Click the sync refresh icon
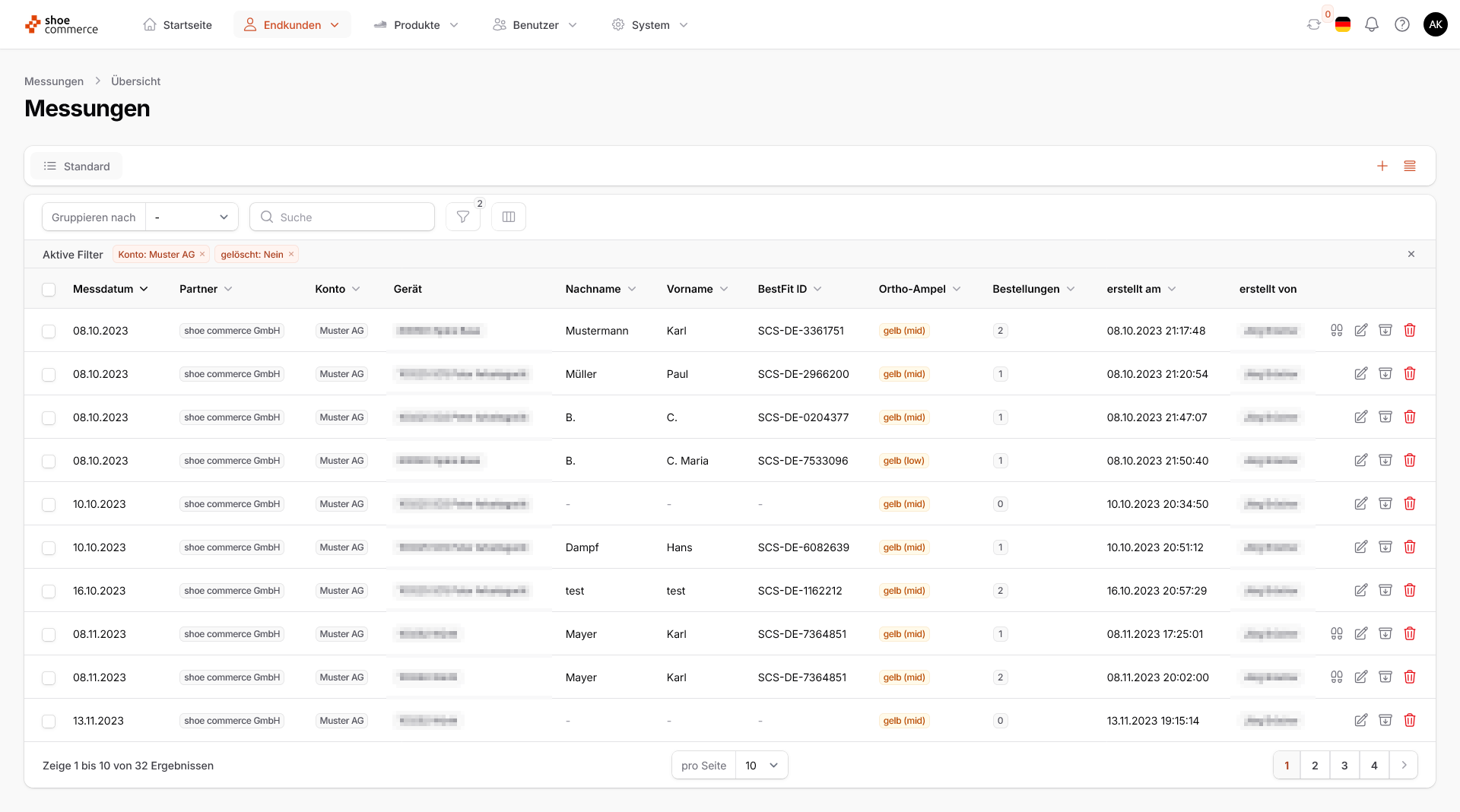This screenshot has width=1460, height=812. [1313, 24]
